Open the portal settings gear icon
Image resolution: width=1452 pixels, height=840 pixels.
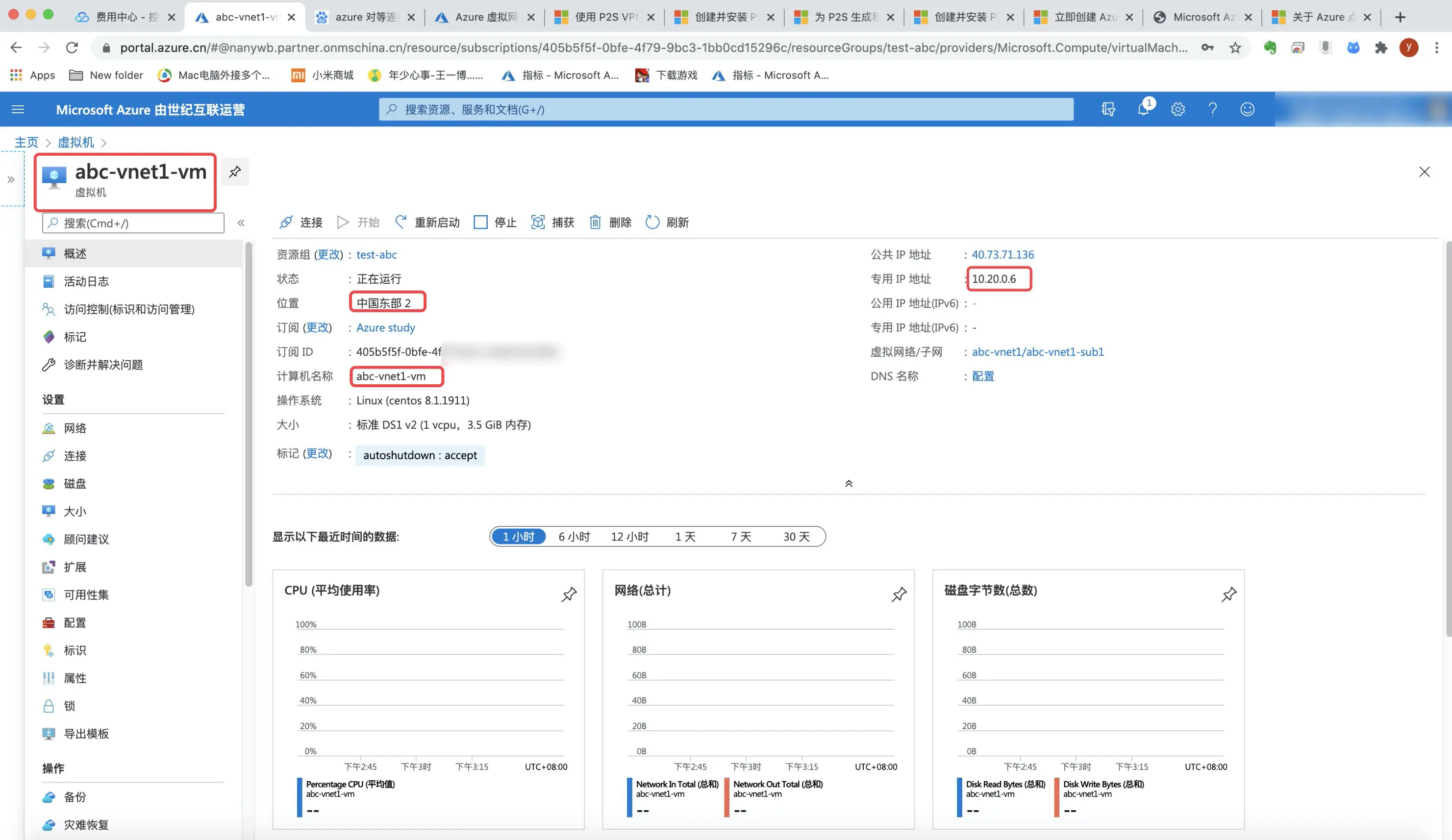point(1178,109)
